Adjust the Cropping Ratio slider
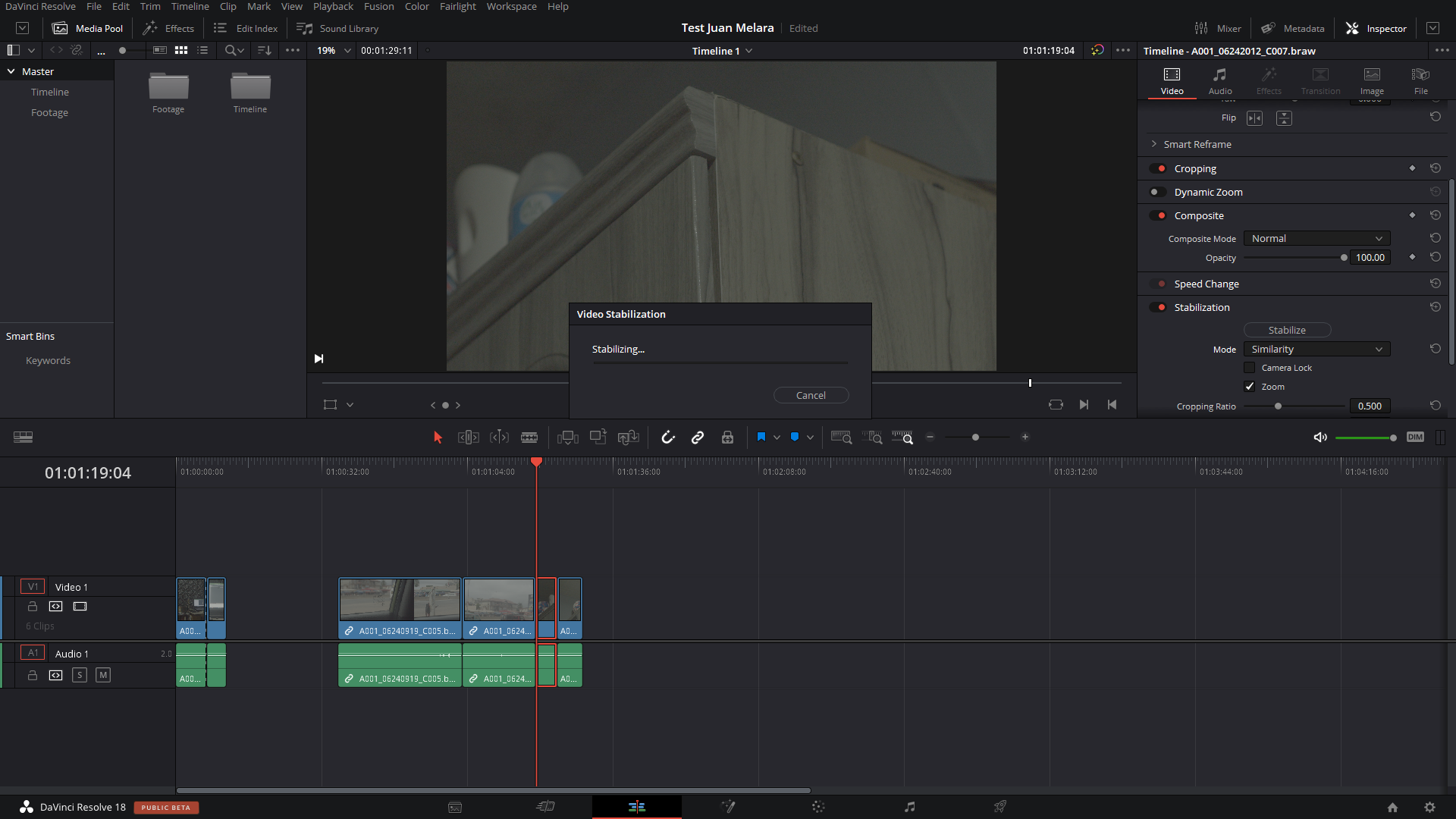Screen dimensions: 1456x819 pyautogui.click(x=1278, y=406)
